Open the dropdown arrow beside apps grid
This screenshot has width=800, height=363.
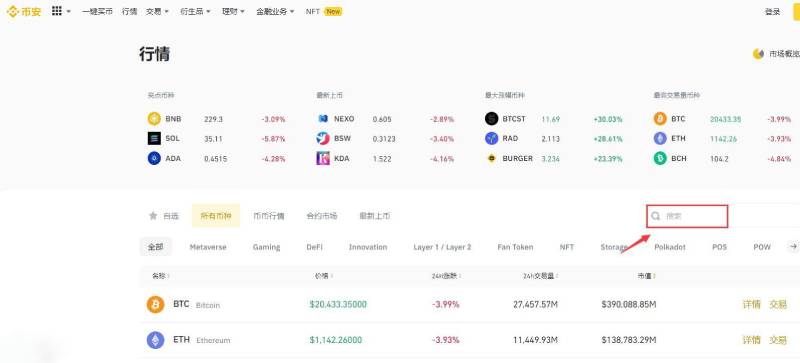coord(68,11)
